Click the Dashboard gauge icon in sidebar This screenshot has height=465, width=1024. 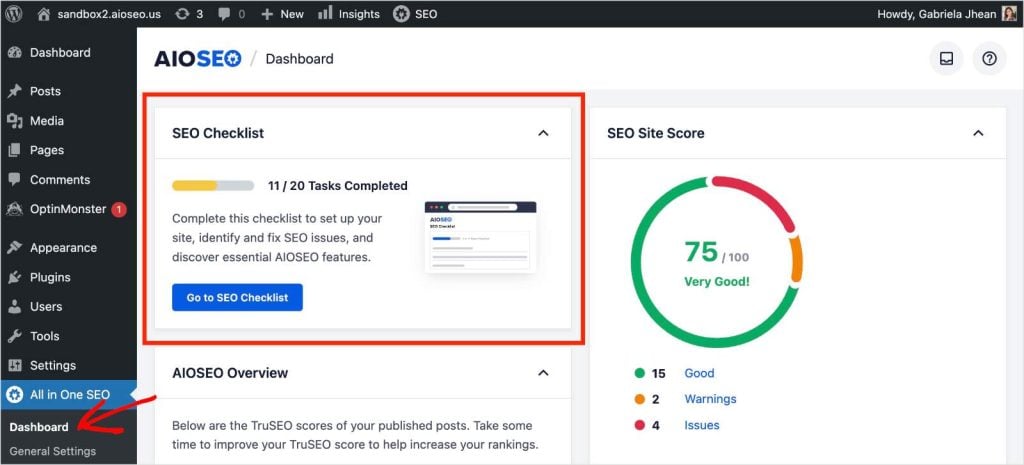tap(15, 53)
